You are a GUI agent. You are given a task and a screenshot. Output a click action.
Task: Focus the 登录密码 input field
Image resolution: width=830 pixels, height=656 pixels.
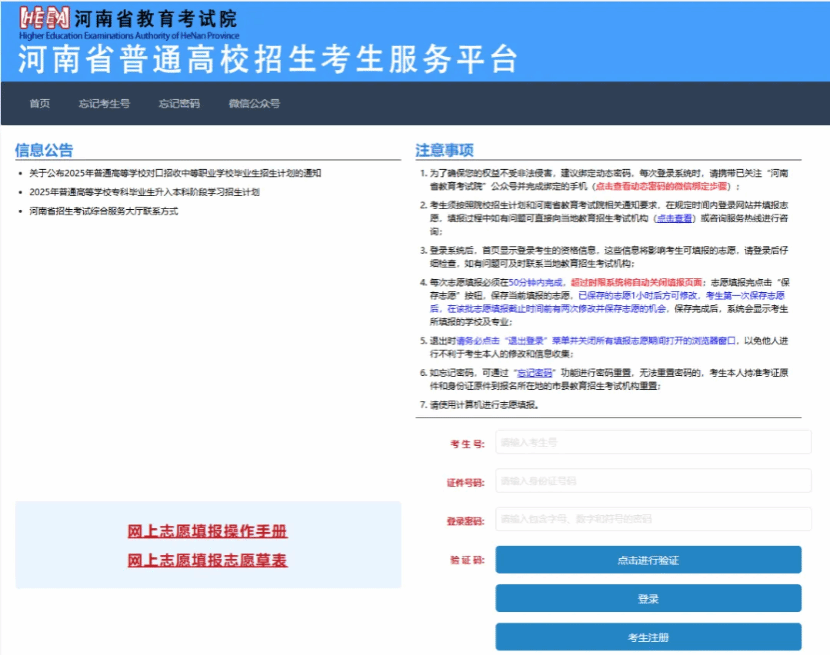[653, 520]
